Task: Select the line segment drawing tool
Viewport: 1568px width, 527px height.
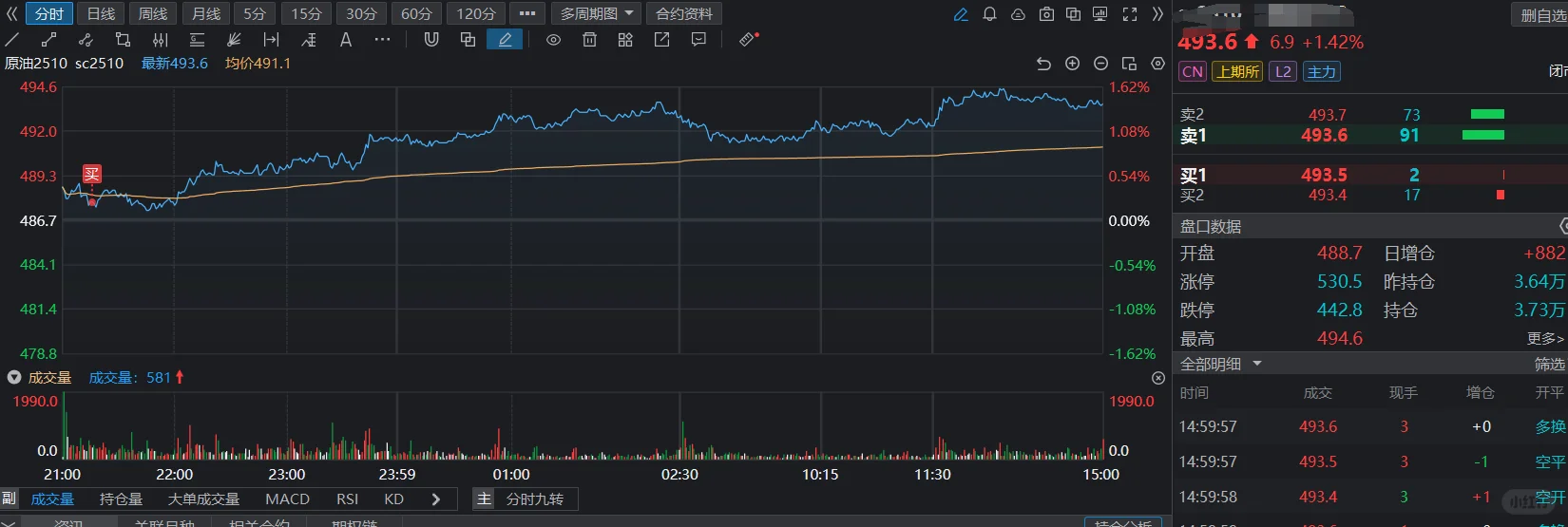Action: tap(48, 40)
